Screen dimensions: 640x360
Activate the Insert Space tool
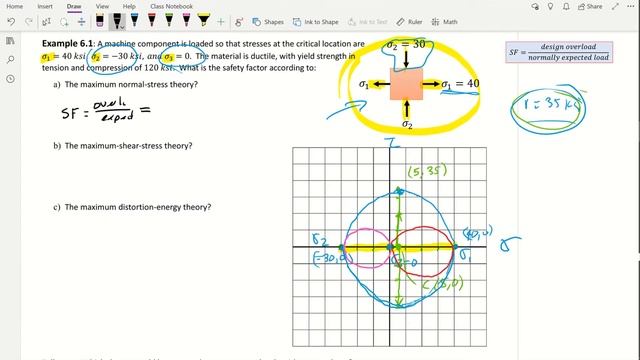[82, 22]
